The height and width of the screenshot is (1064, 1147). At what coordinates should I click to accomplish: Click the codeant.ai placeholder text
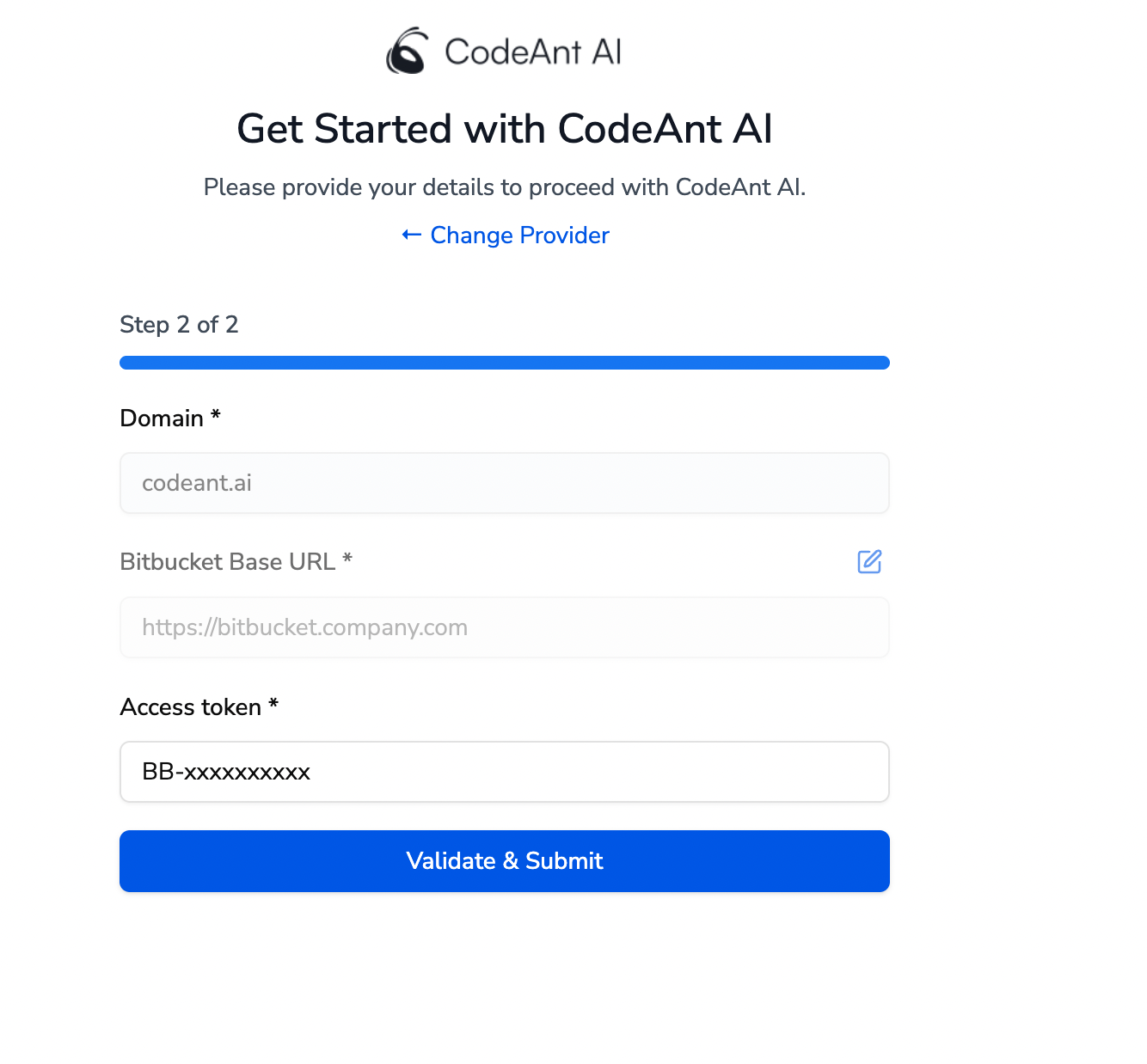click(x=196, y=482)
